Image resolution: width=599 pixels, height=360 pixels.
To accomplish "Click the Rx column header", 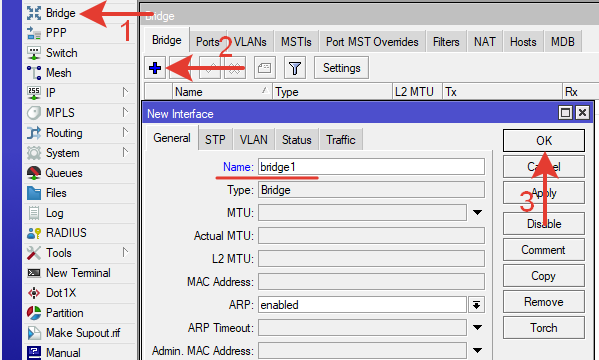I will (581, 92).
